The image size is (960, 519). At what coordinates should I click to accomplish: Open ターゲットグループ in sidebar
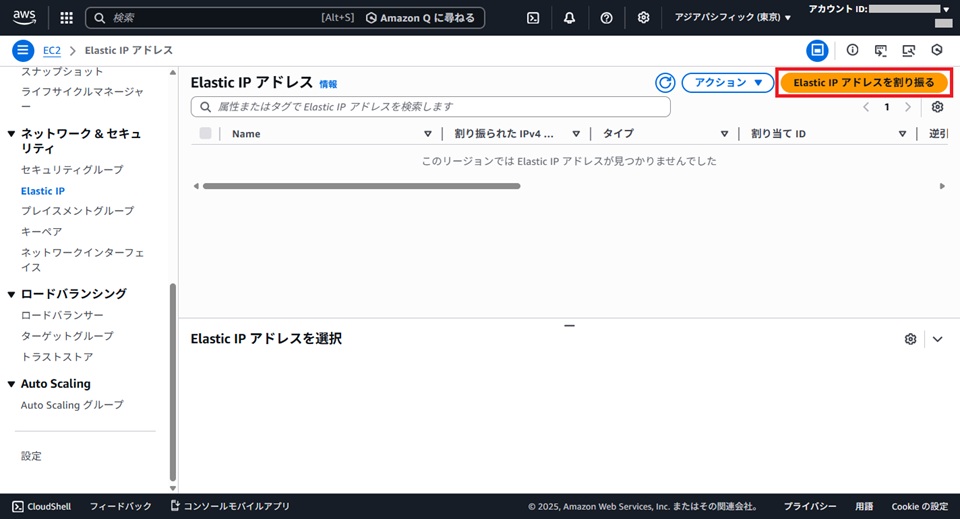[67, 336]
